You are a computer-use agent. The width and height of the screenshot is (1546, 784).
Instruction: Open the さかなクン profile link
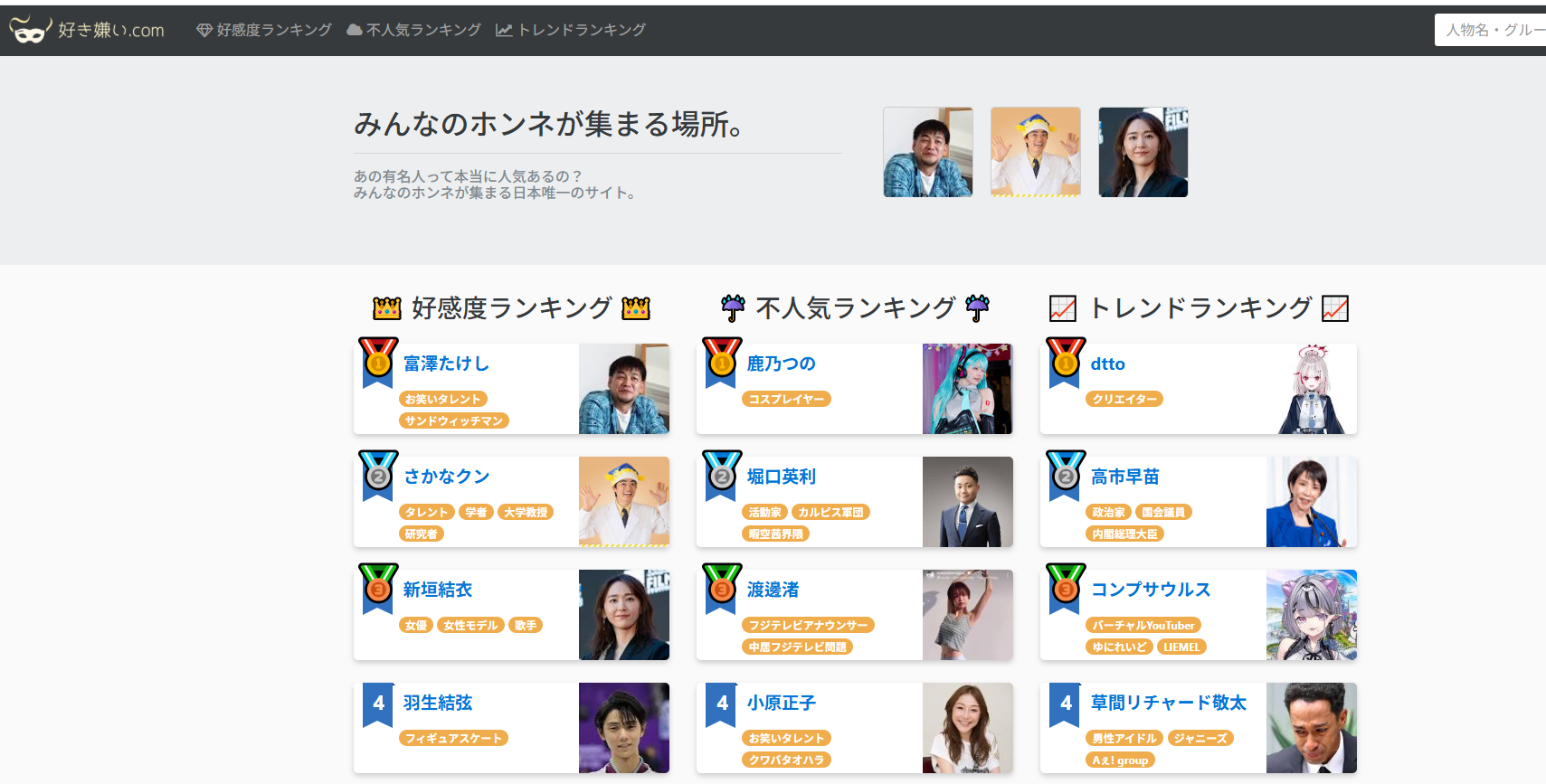pyautogui.click(x=447, y=477)
